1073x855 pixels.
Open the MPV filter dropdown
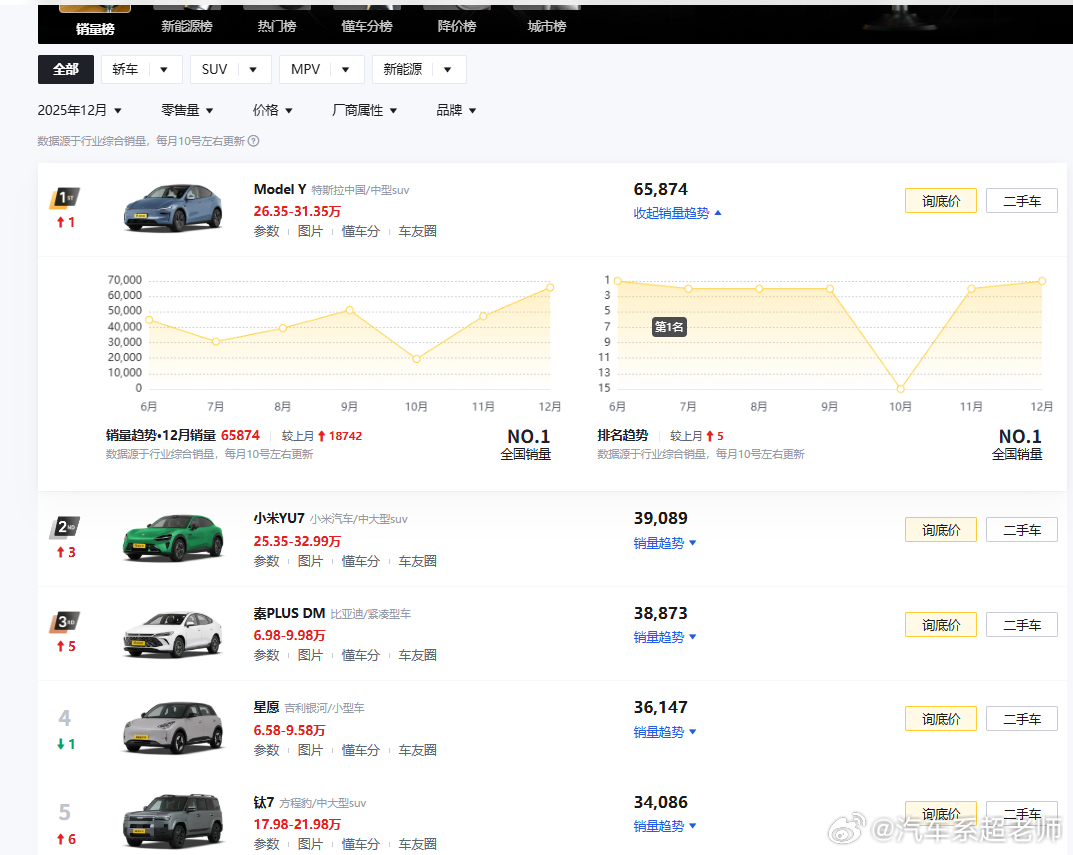[320, 69]
